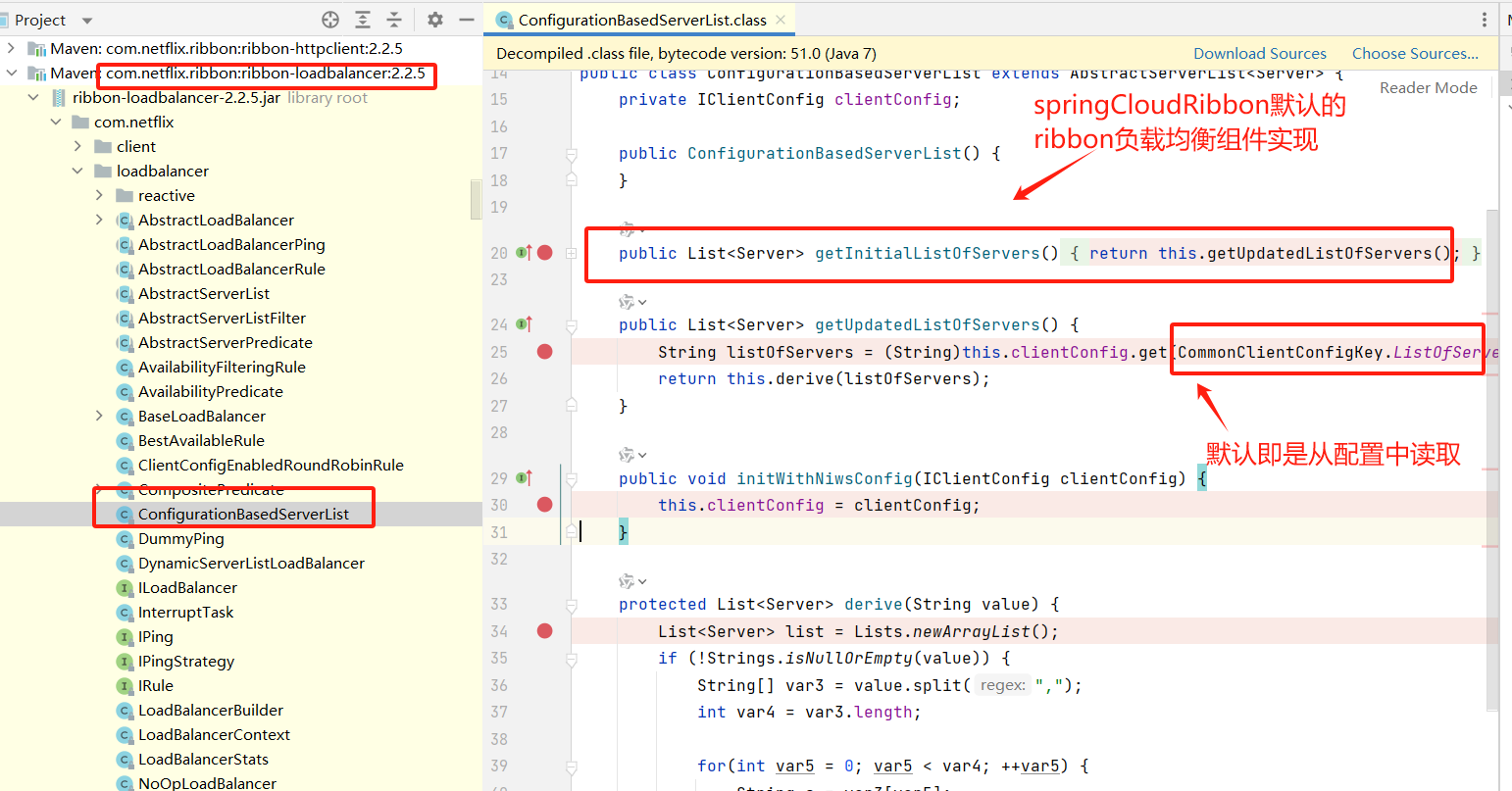Open the Project view dropdown
Screen dimensions: 1512x791
coord(86,21)
